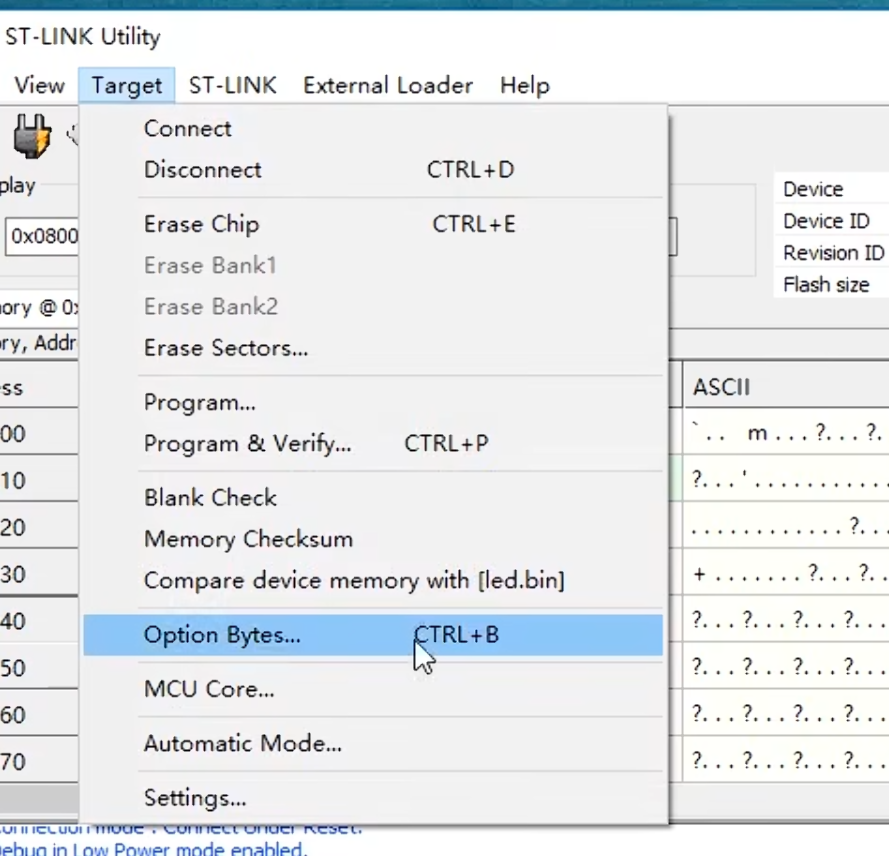Viewport: 889px width, 856px height.
Task: Open the Help menu
Action: [524, 86]
